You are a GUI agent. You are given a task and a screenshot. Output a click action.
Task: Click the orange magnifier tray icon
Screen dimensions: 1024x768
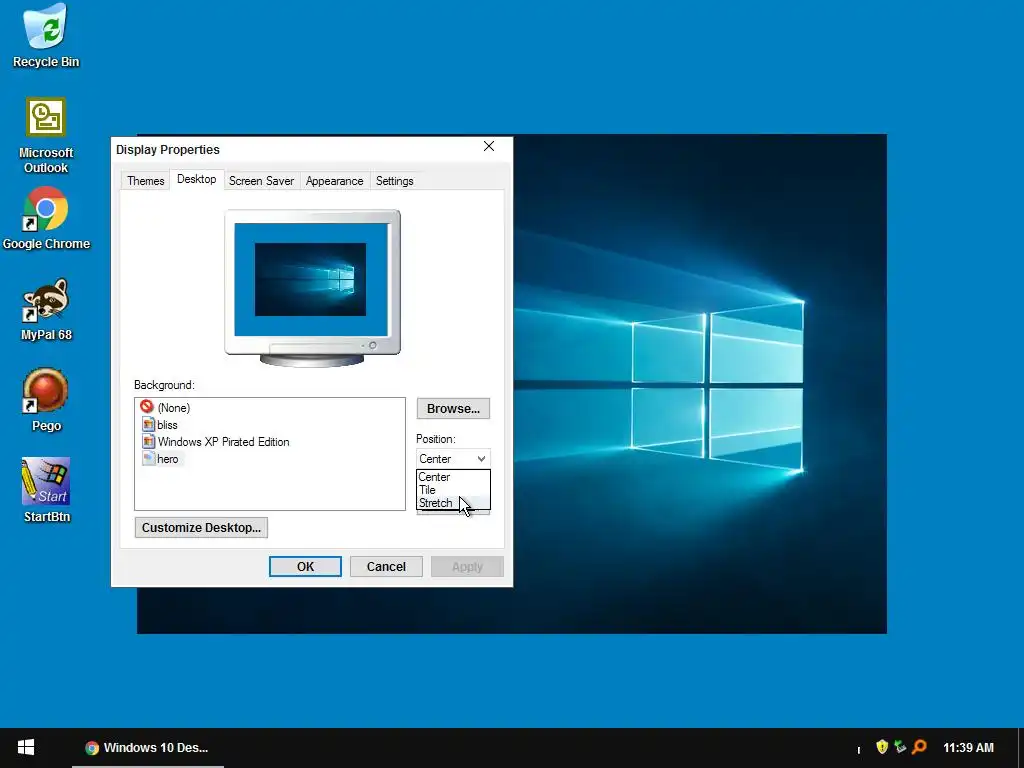coord(919,746)
